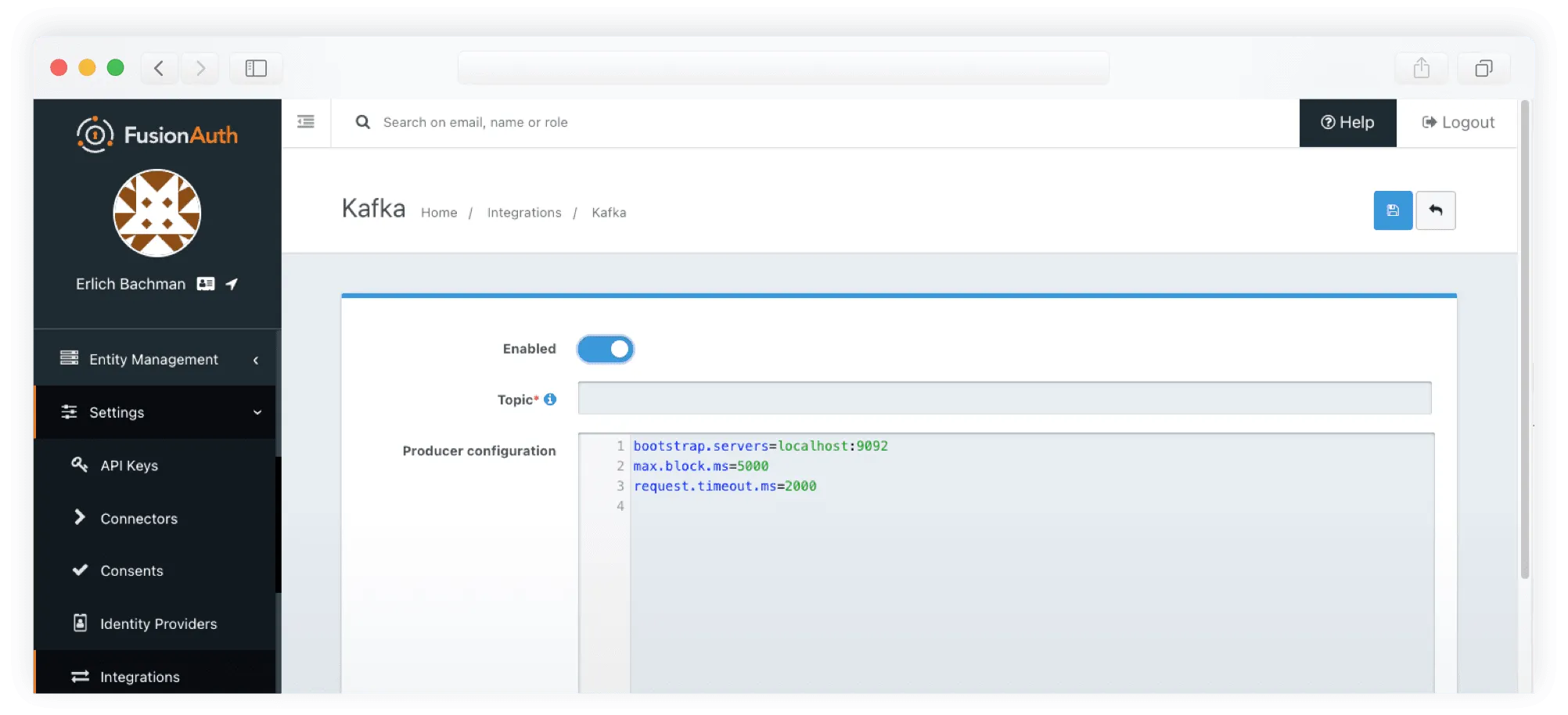Click Logout

1458,123
